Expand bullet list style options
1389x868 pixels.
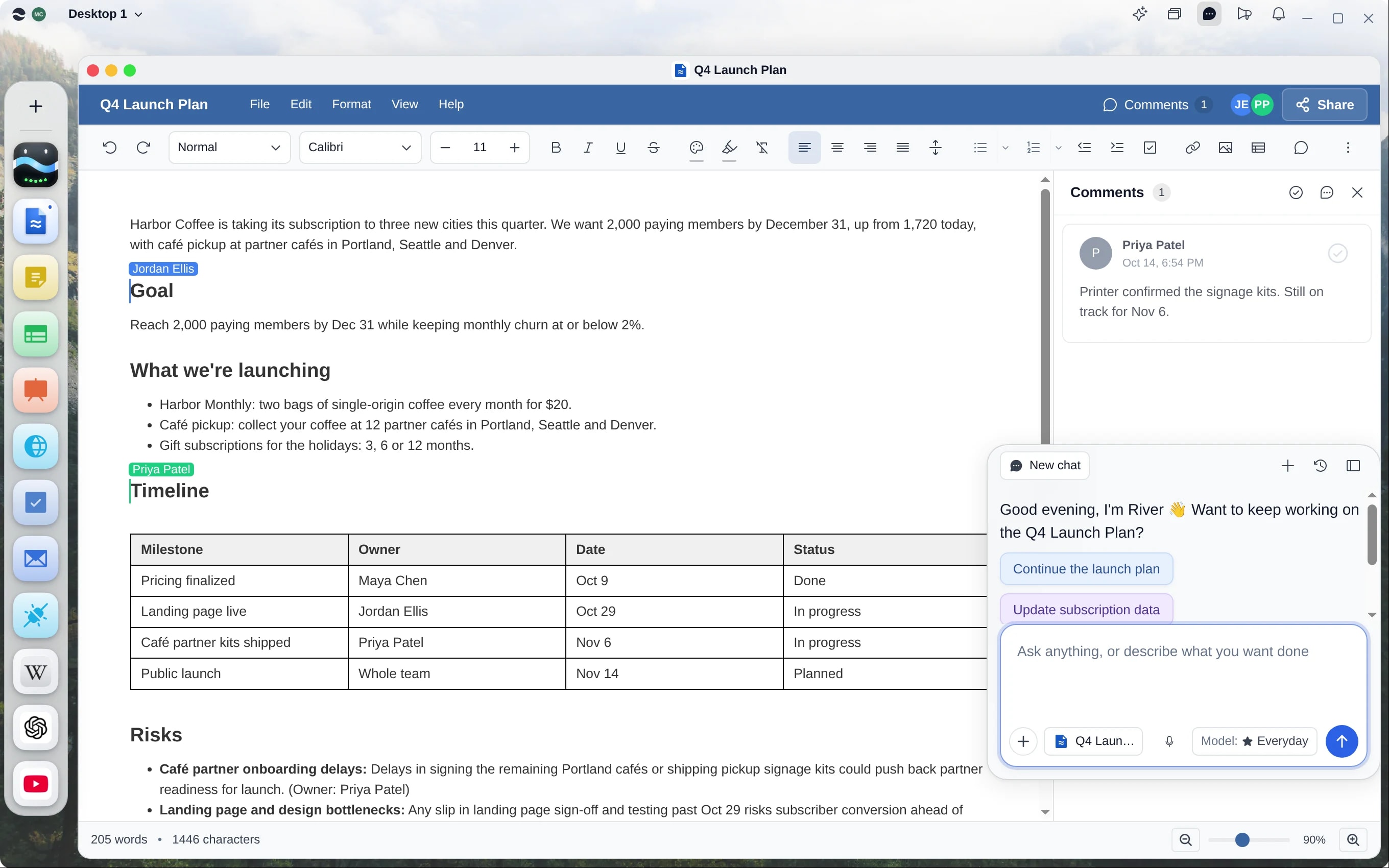[1005, 148]
